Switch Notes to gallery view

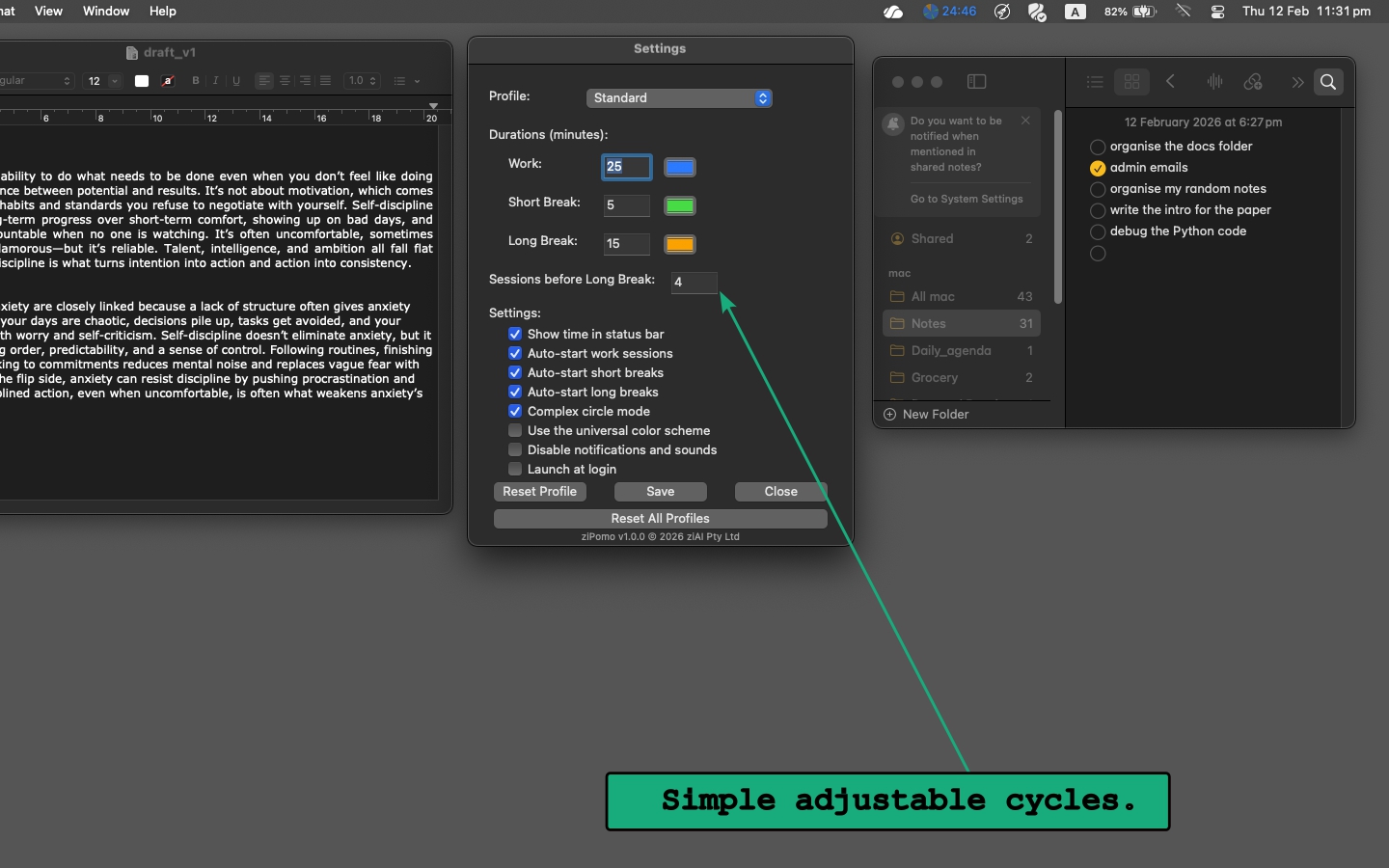click(x=1131, y=82)
